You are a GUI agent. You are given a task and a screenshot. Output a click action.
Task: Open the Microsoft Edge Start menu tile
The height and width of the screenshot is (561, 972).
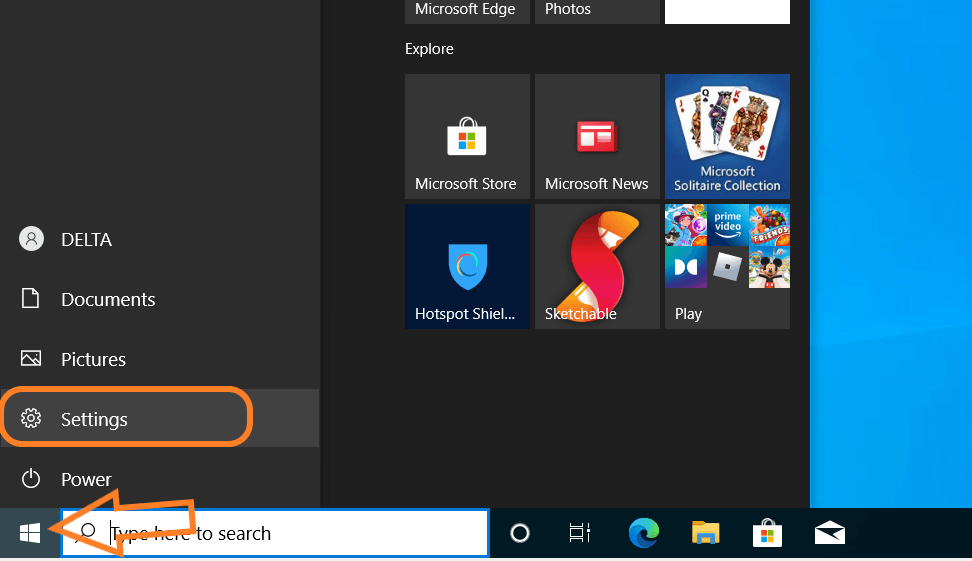click(x=467, y=11)
